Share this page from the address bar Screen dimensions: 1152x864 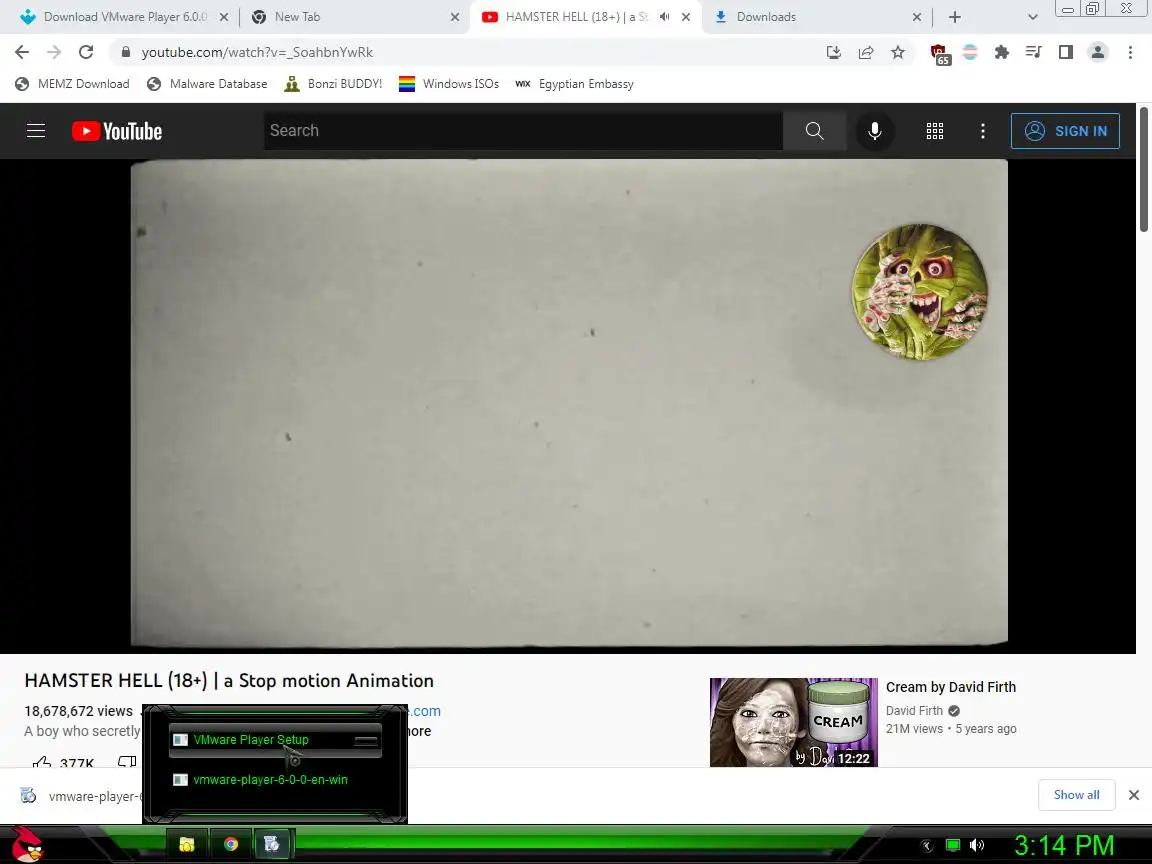pyautogui.click(x=866, y=52)
